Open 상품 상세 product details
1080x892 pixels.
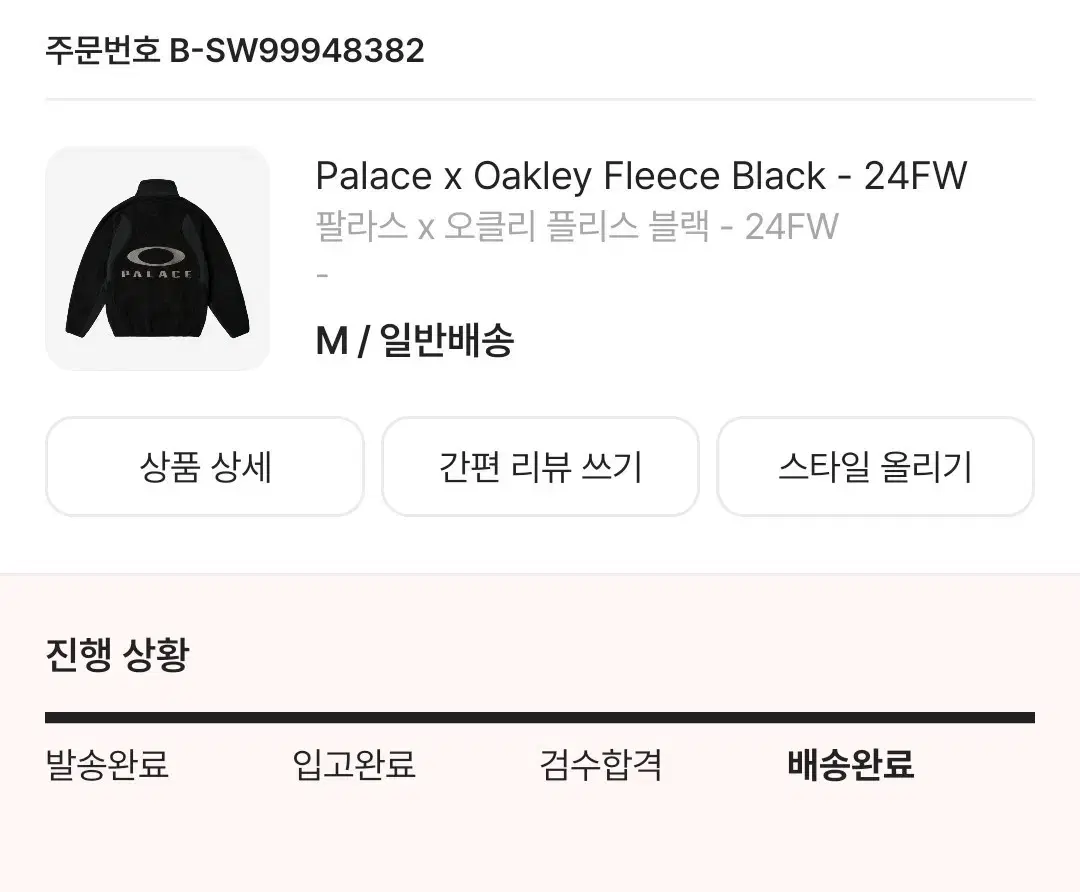click(204, 466)
